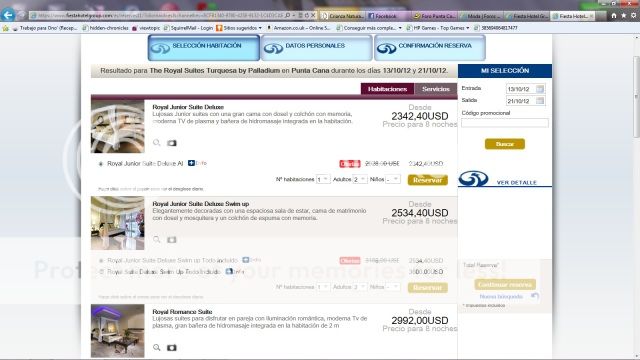Click the yellow Buscar button
640x360 pixels.
point(504,144)
